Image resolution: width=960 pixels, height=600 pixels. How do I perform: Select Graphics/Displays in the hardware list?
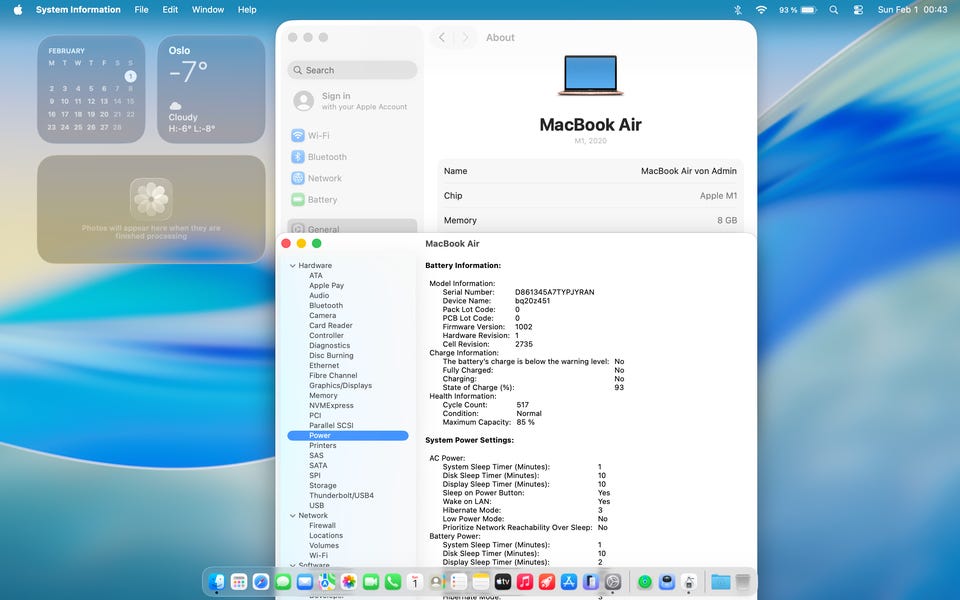tap(340, 386)
